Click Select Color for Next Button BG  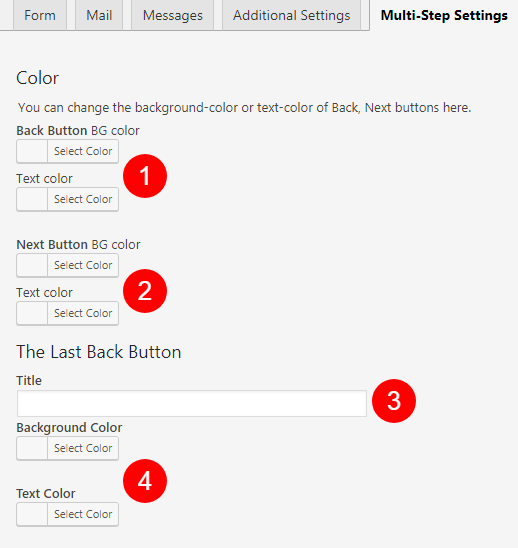(83, 265)
